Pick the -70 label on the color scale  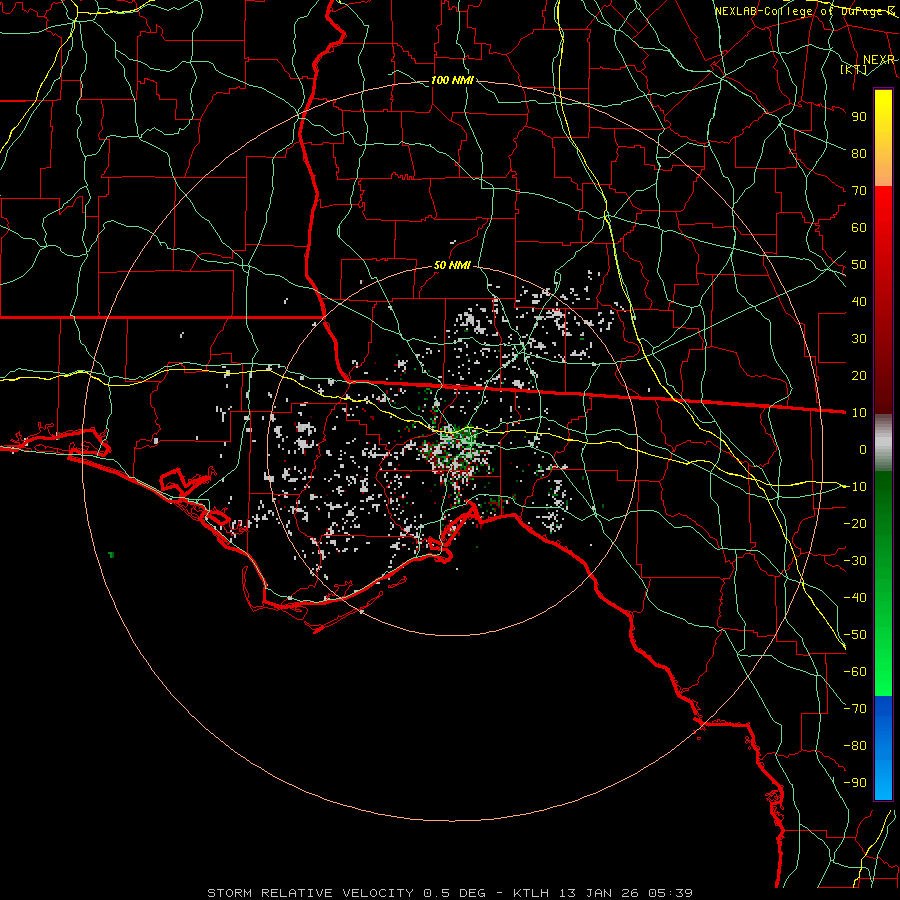pyautogui.click(x=855, y=709)
